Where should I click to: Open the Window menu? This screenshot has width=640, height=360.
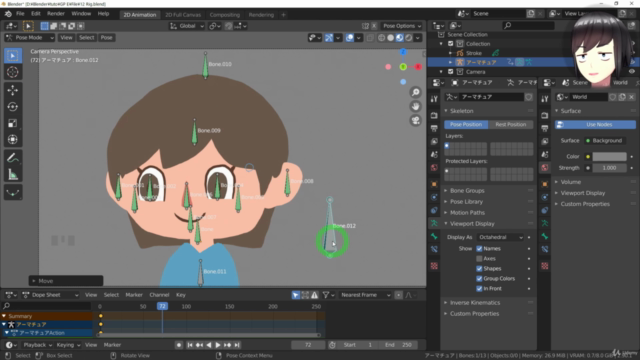click(x=81, y=14)
